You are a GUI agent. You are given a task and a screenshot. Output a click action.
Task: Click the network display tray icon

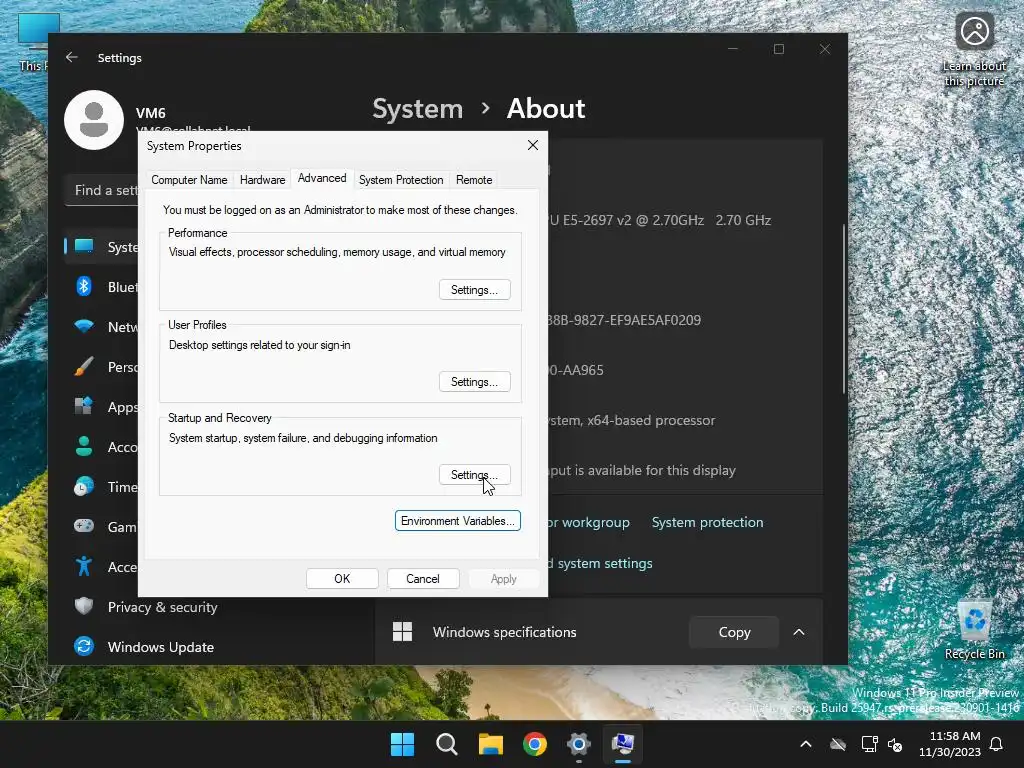point(869,744)
